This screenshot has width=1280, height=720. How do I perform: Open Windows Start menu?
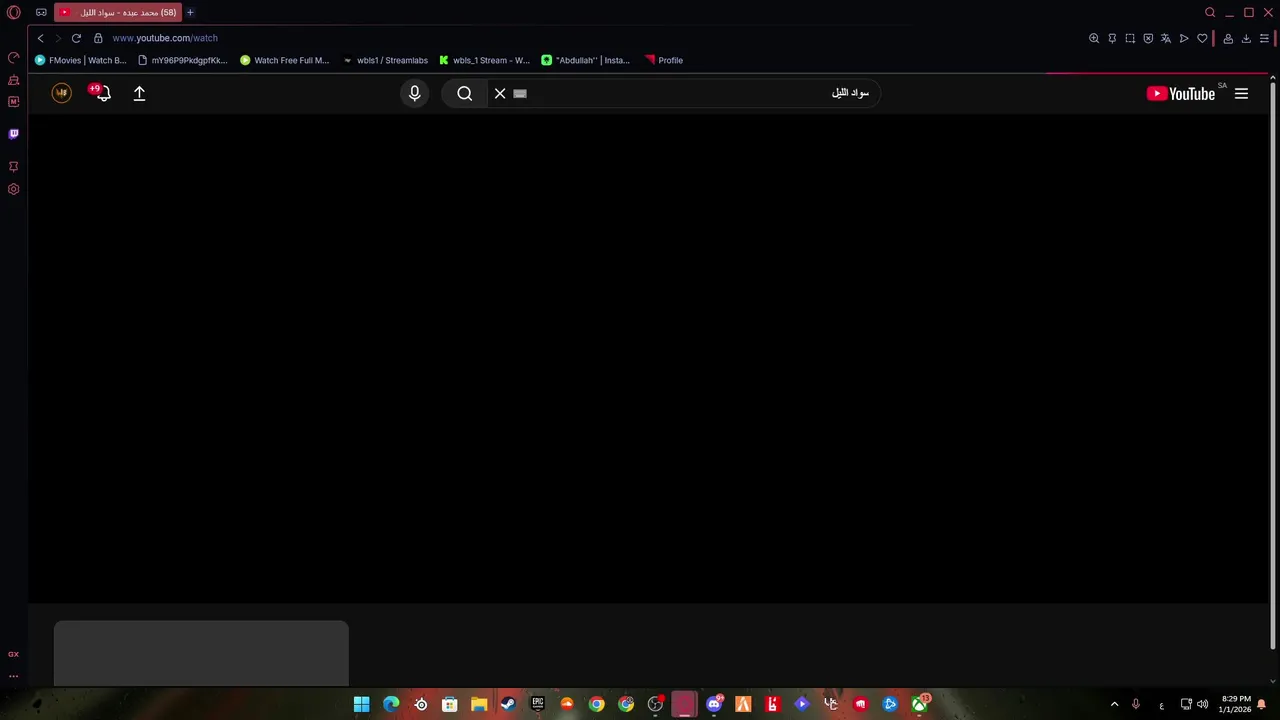click(x=362, y=704)
